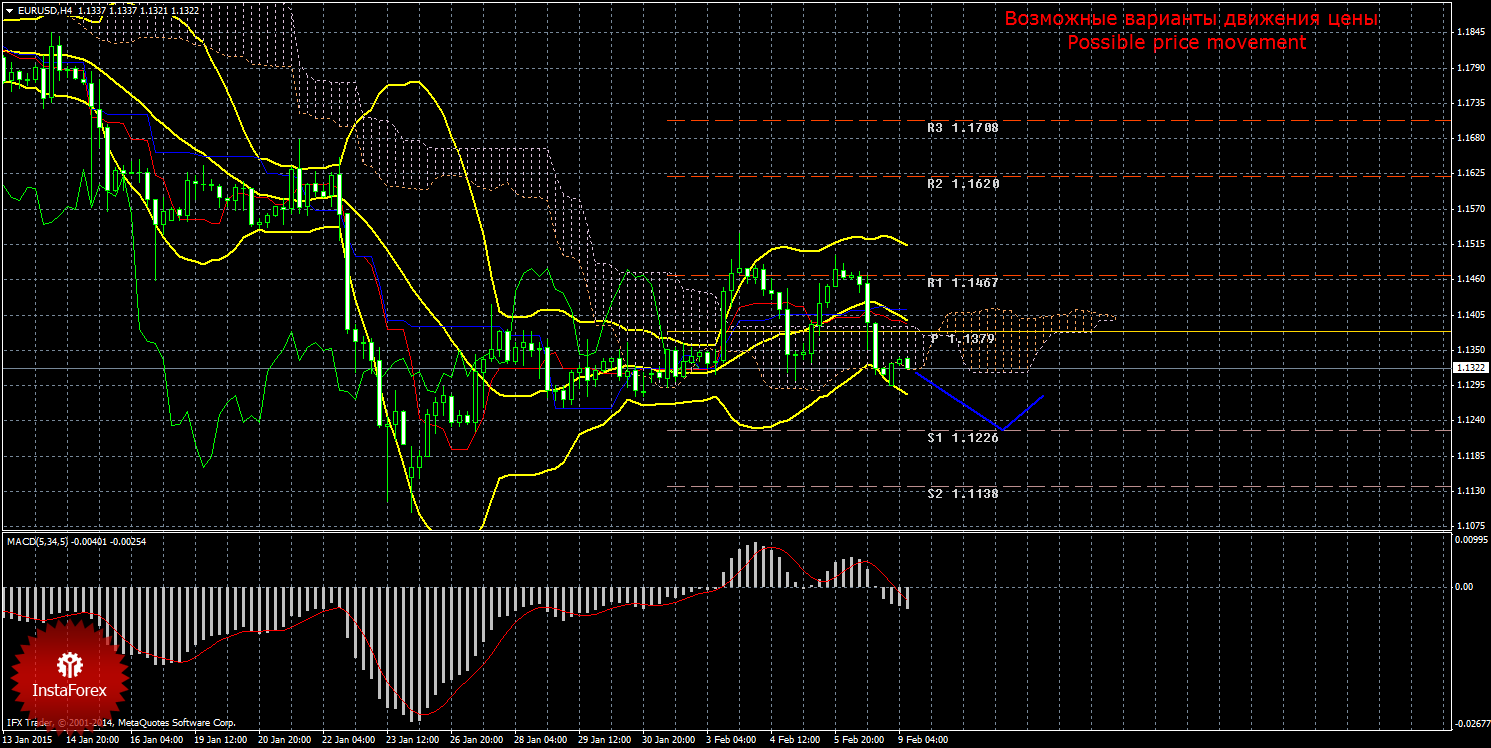Click the S1 1.1226 support label
1491x748 pixels.
click(962, 438)
